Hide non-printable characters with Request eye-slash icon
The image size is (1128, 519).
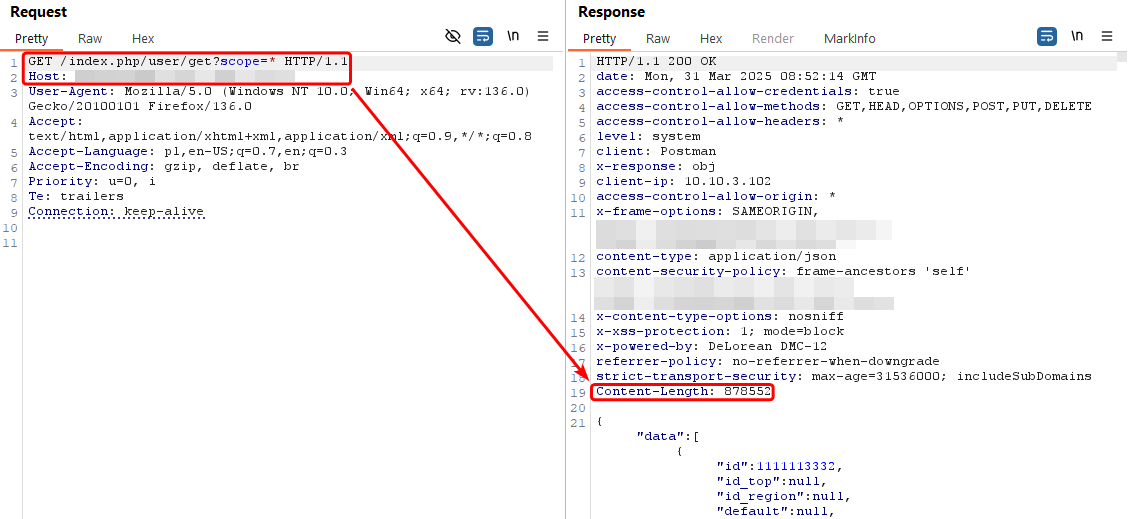click(452, 37)
